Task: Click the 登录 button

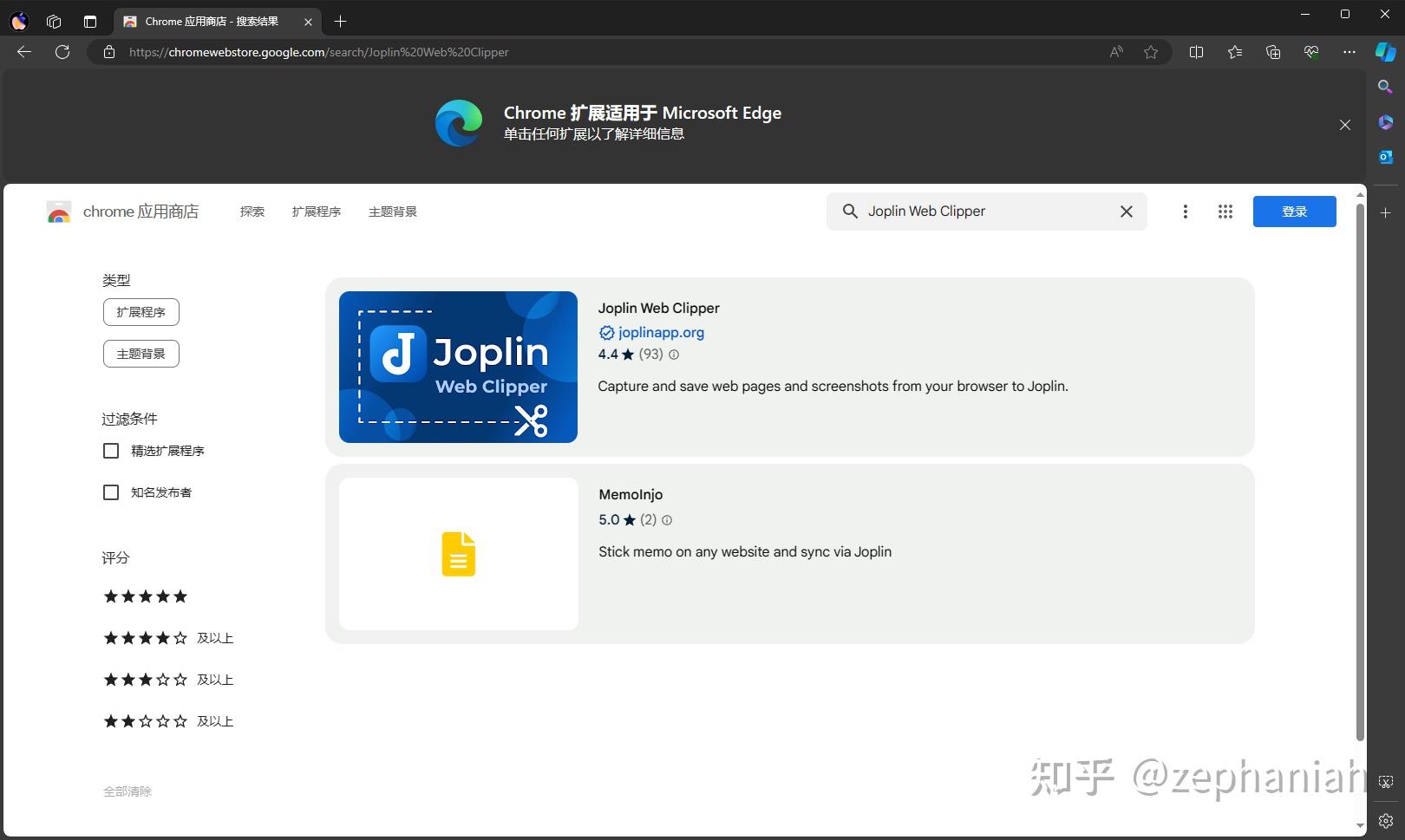Action: pos(1294,211)
